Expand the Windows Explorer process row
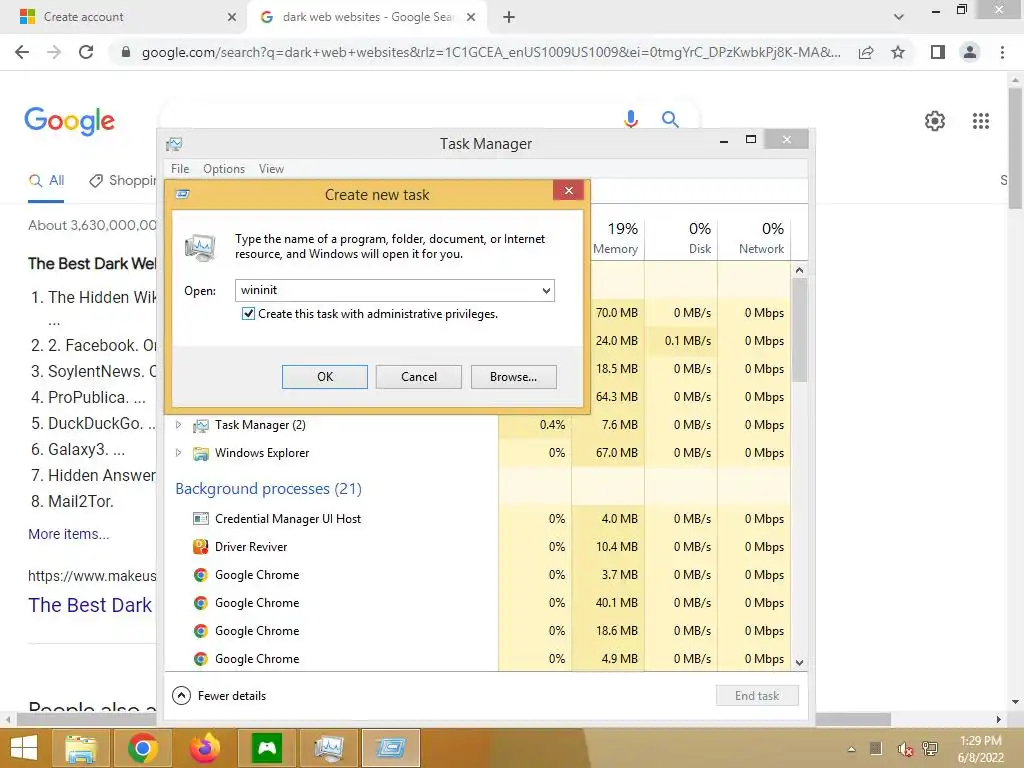 click(x=178, y=453)
